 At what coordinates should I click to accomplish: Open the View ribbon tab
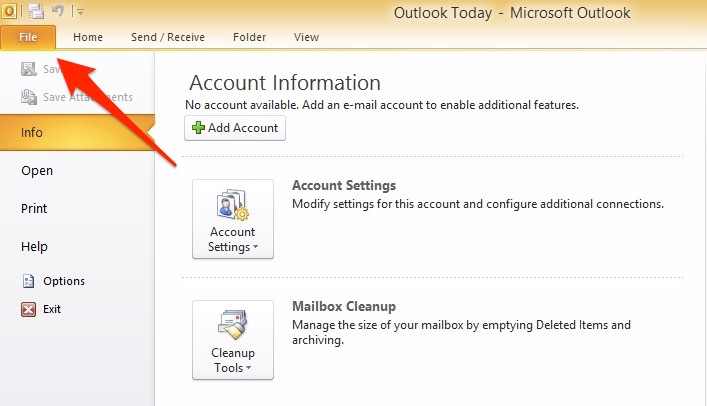click(306, 37)
